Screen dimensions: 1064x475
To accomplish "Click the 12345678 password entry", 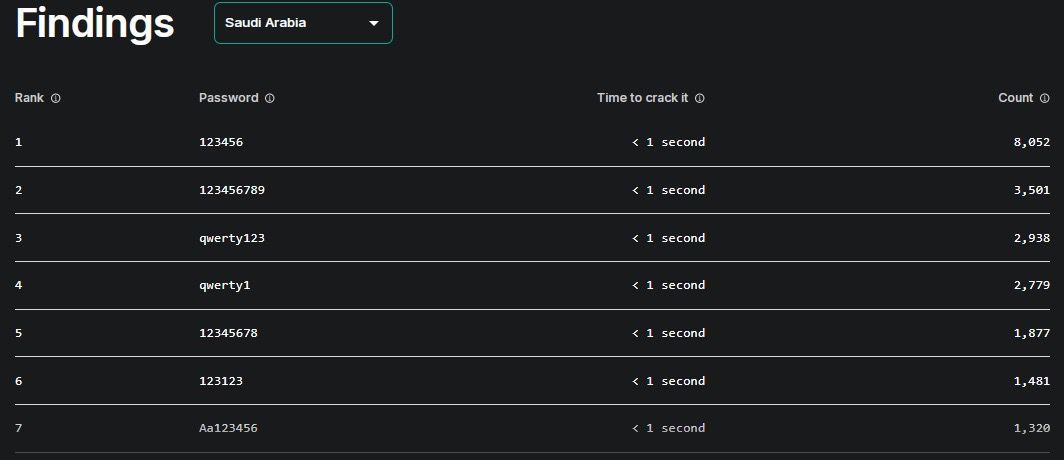I will pos(228,333).
